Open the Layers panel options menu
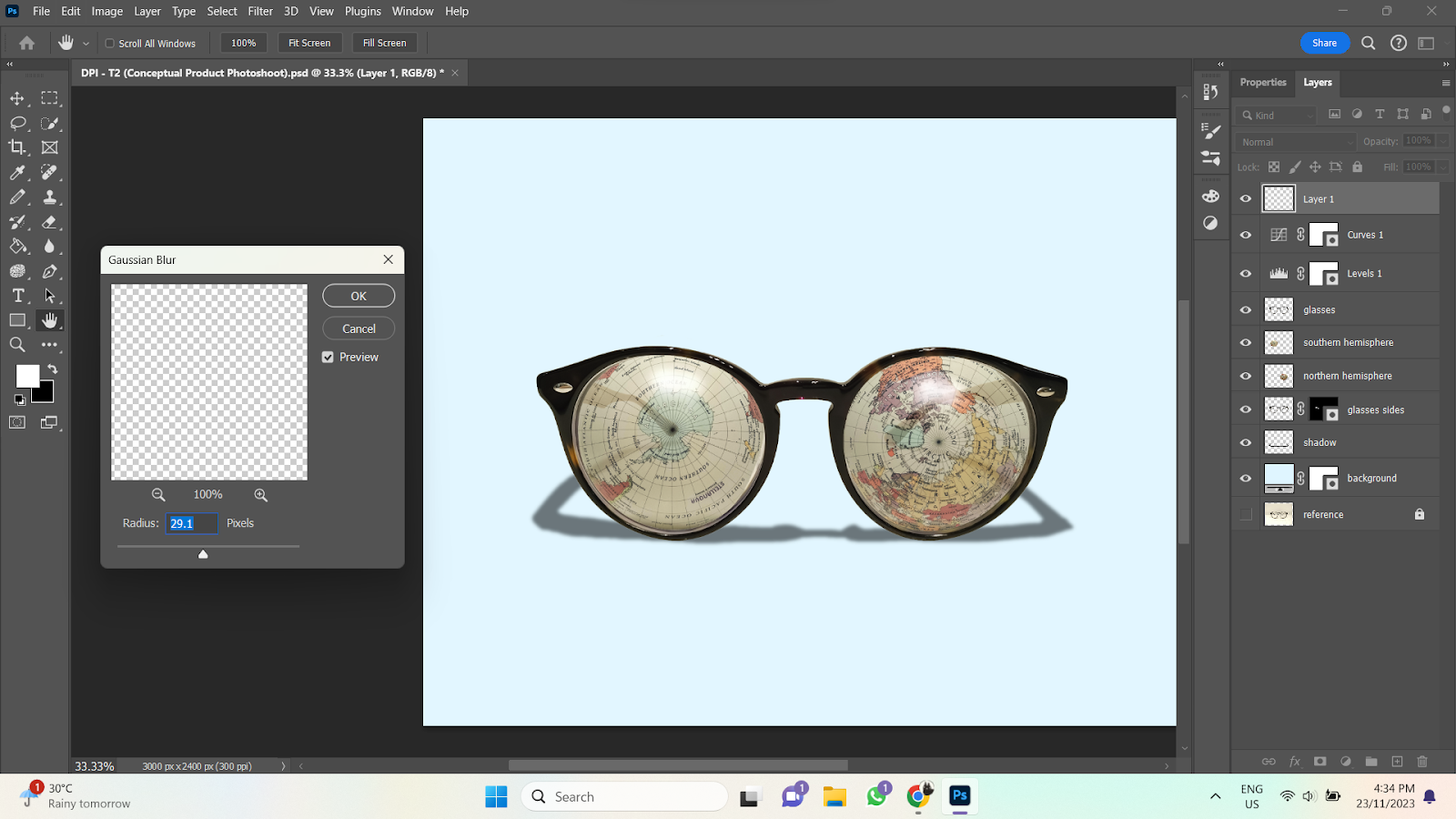This screenshot has width=1456, height=819. point(1446,83)
